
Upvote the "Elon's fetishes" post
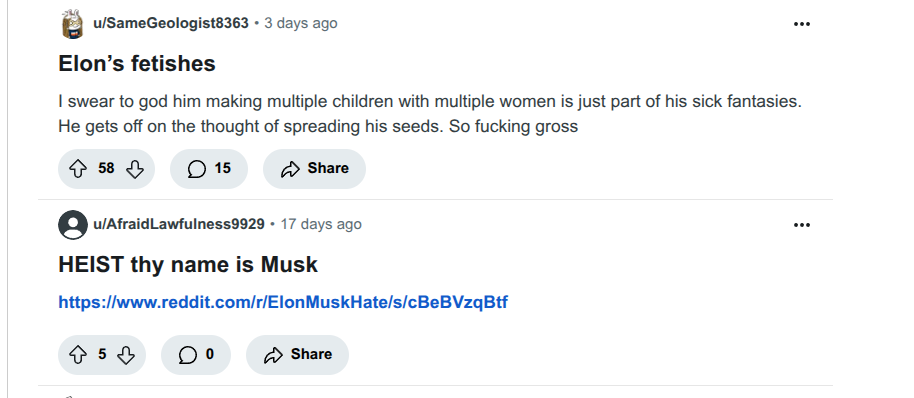[78, 169]
